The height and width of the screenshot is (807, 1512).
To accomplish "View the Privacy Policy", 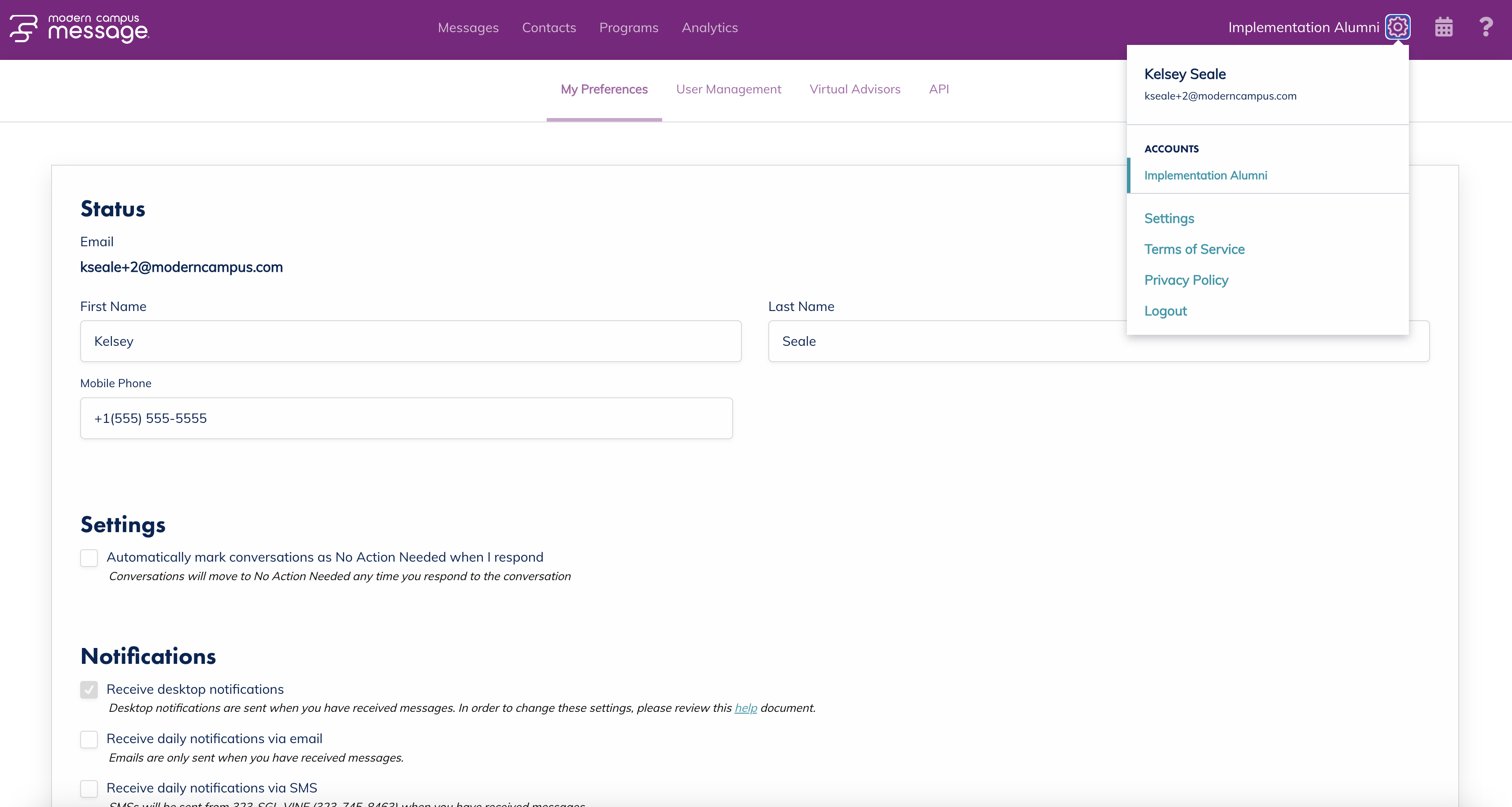I will tap(1186, 280).
